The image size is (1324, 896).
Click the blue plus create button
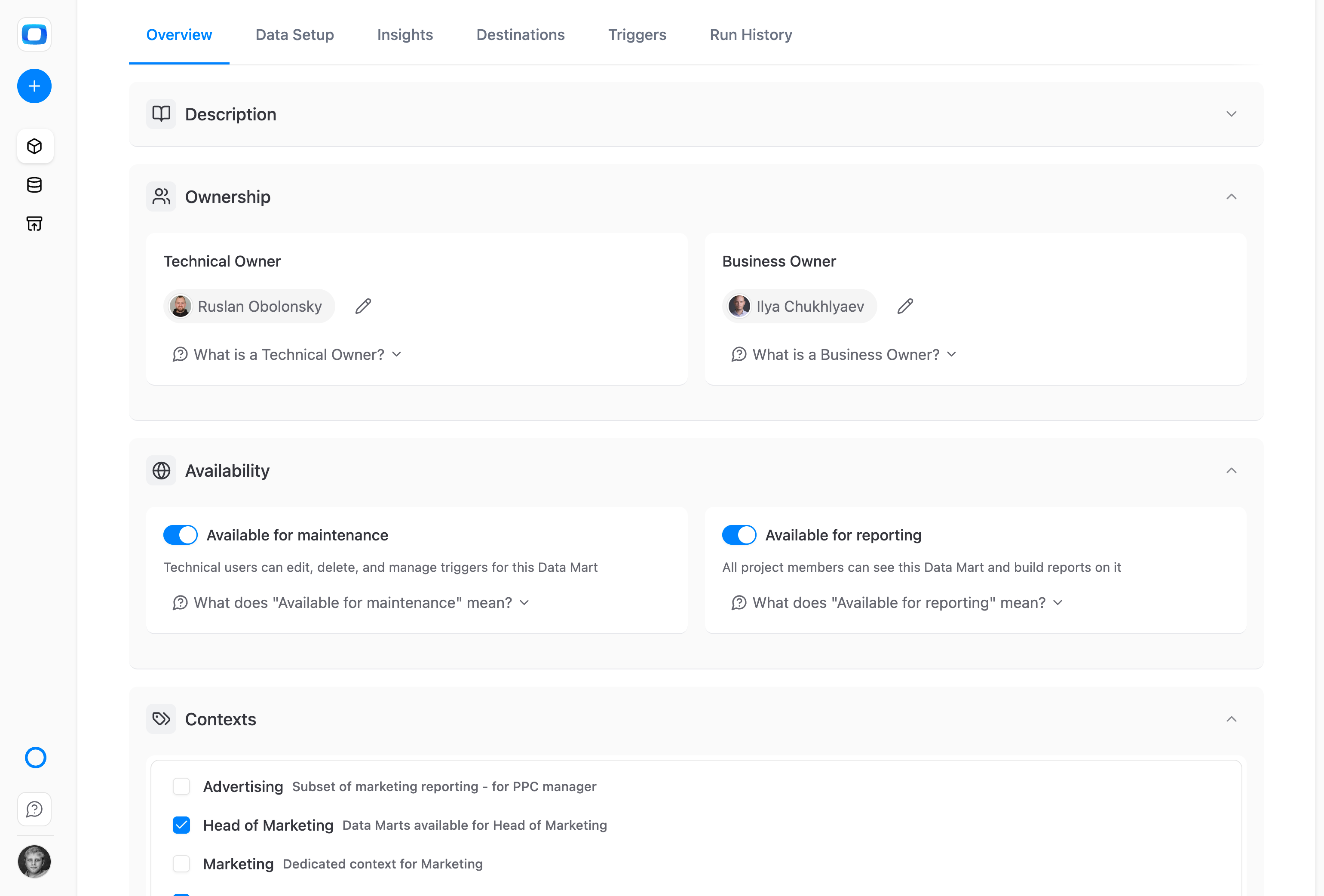pos(34,86)
